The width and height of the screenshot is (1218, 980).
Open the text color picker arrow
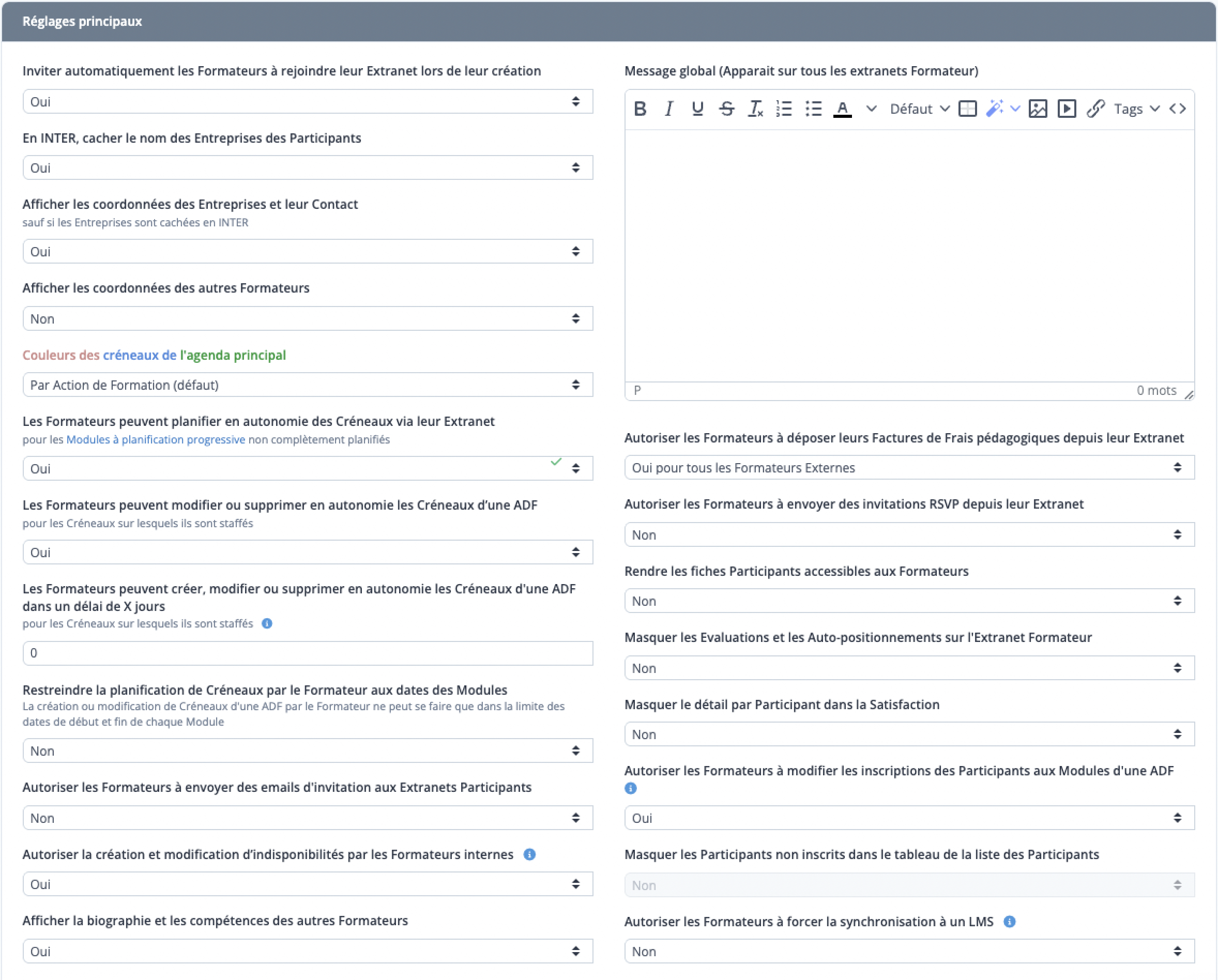(x=871, y=109)
